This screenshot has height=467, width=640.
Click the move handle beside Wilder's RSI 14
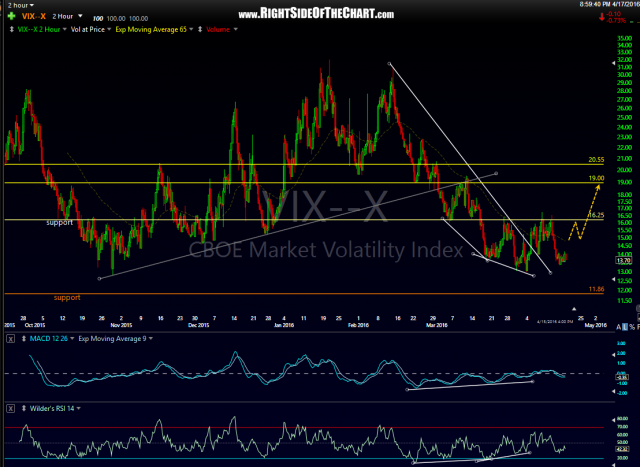tap(24, 408)
